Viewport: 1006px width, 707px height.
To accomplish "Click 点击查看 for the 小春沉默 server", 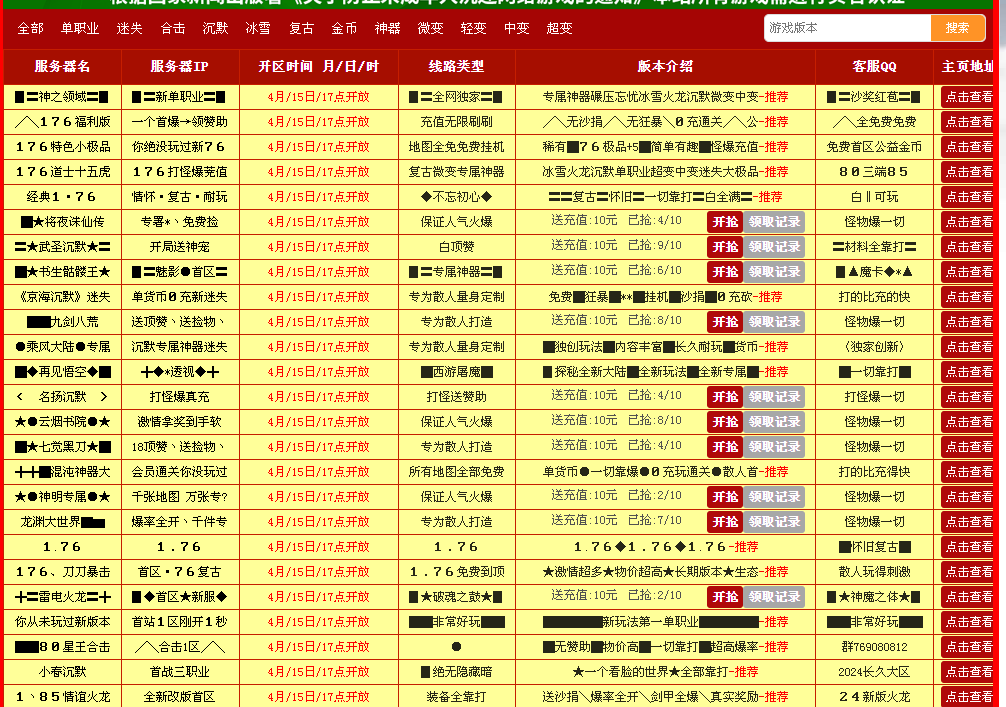I will (968, 672).
